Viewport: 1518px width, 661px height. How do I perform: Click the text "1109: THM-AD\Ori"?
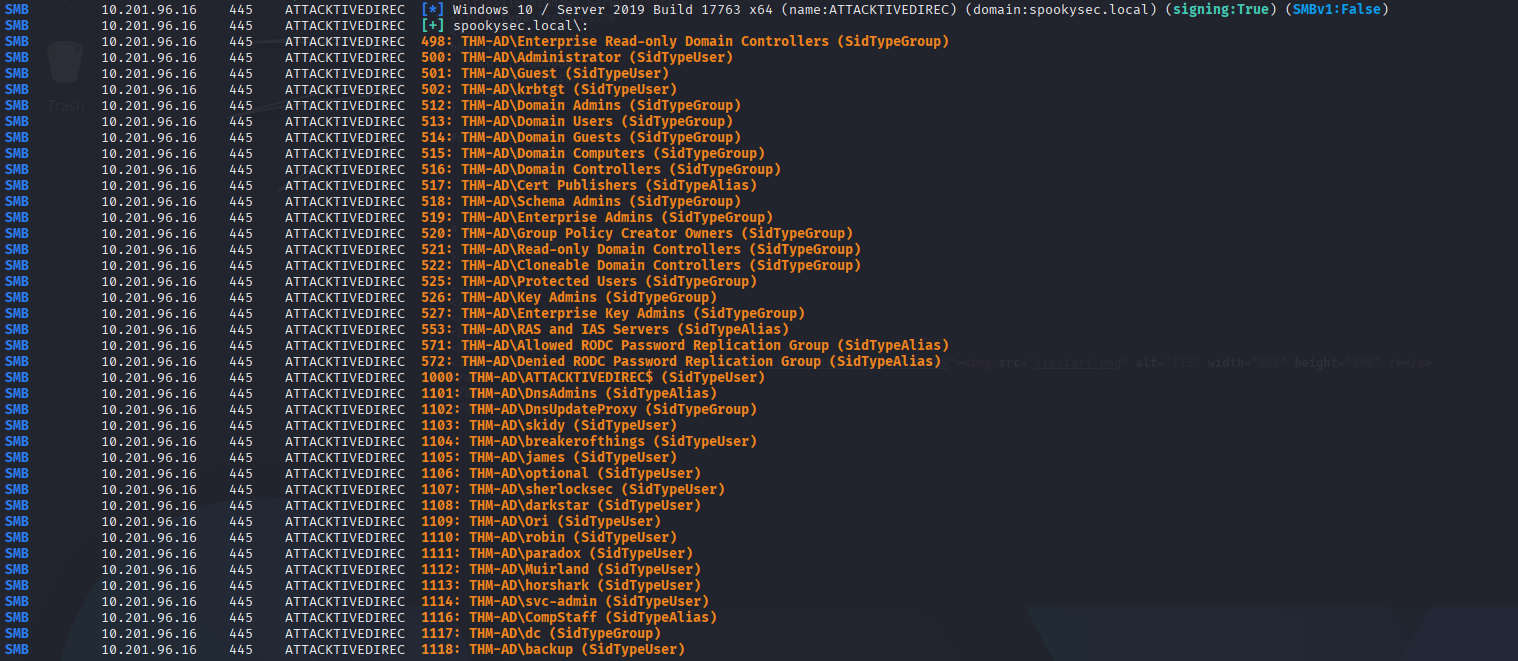[x=485, y=521]
